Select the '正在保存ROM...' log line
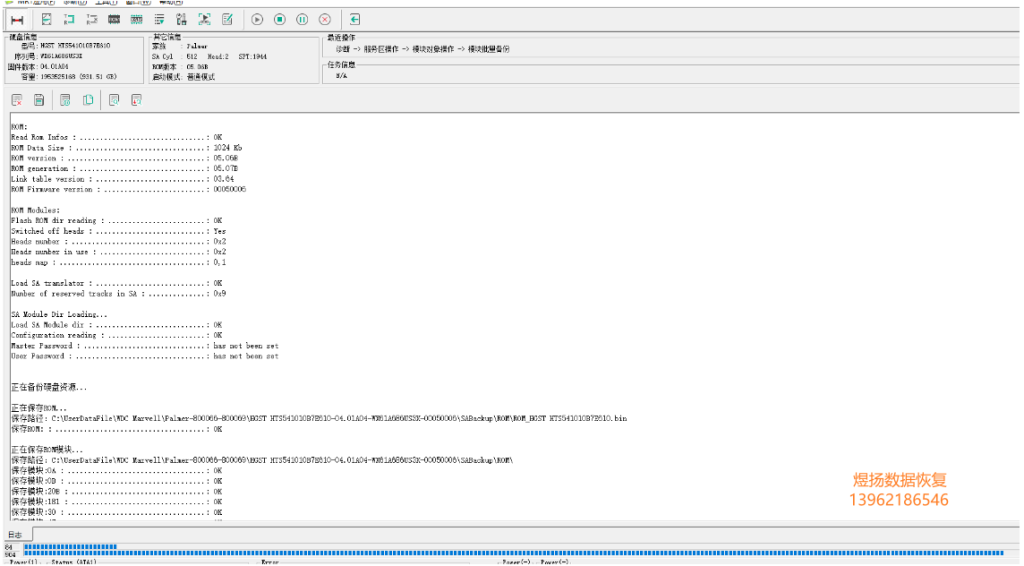 pyautogui.click(x=39, y=408)
